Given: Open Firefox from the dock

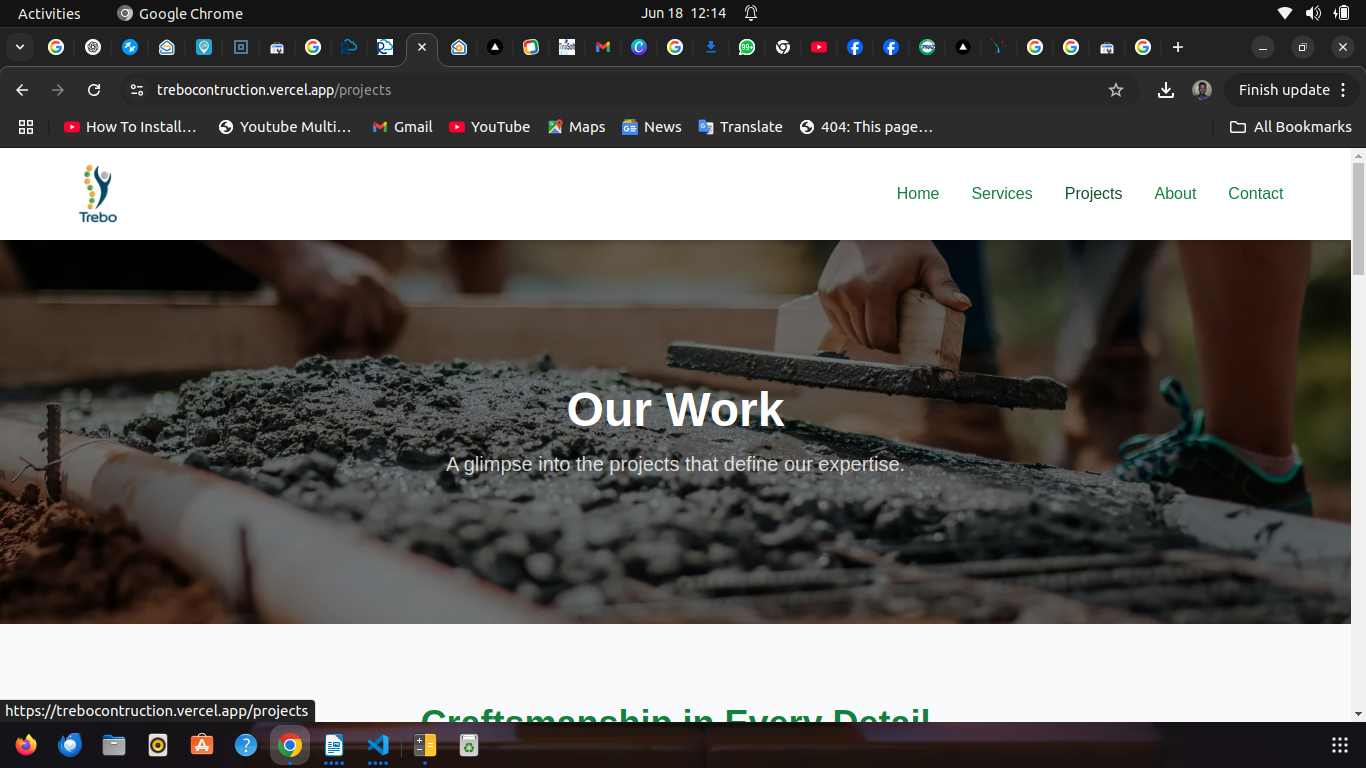Looking at the screenshot, I should [x=26, y=745].
